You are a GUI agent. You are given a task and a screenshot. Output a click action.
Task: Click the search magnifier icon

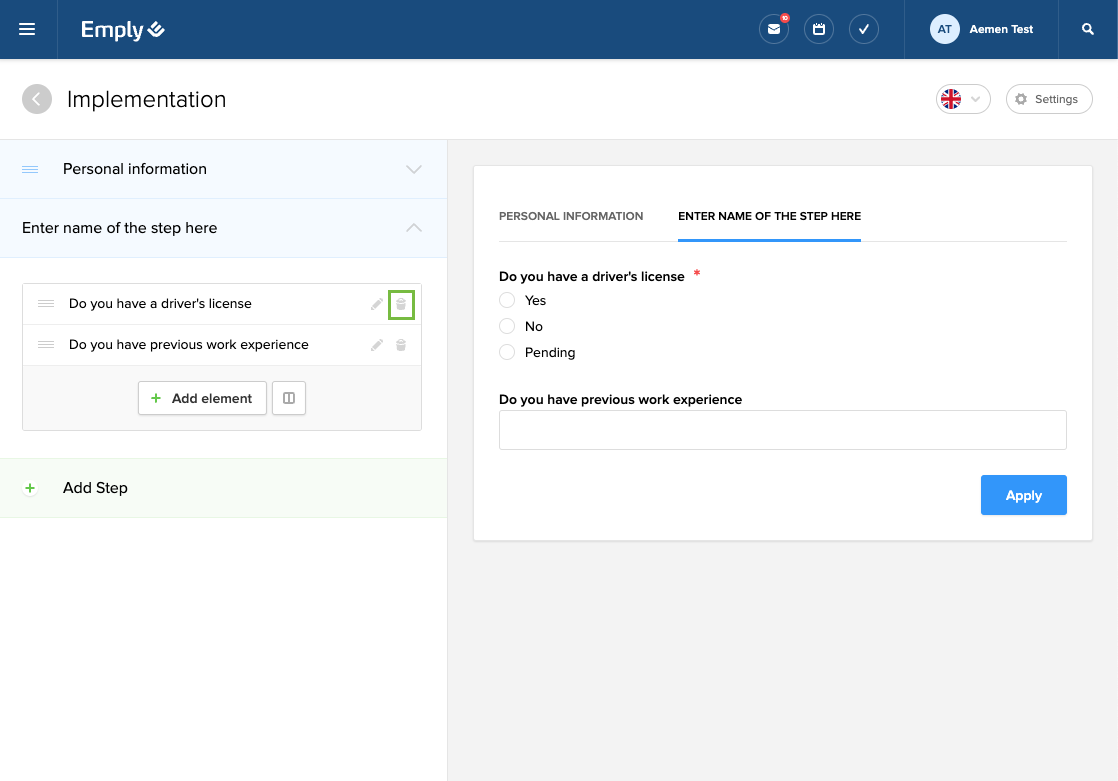(x=1088, y=29)
